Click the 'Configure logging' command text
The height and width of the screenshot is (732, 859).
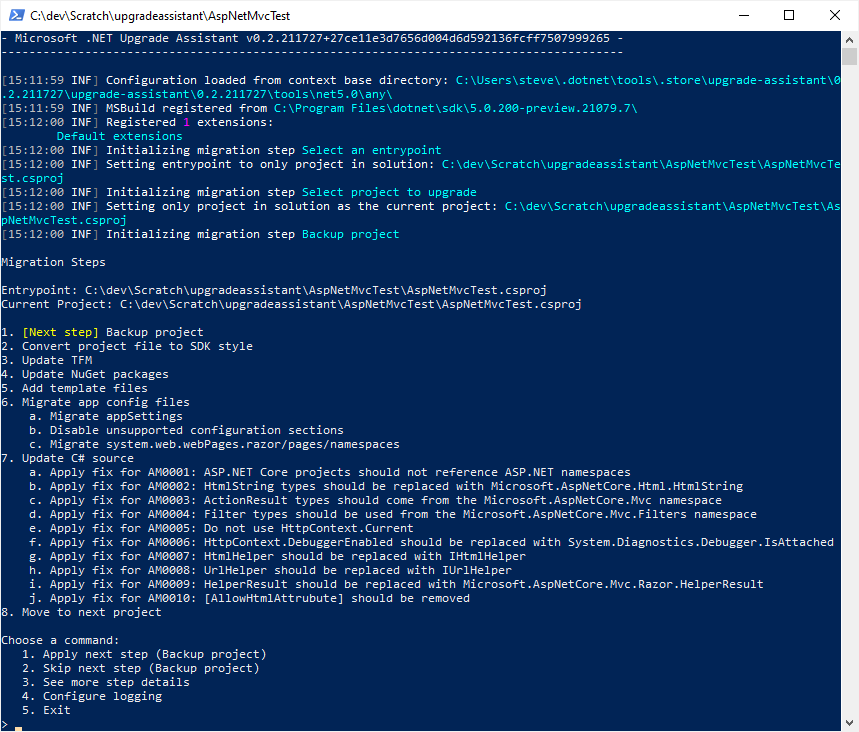pyautogui.click(x=102, y=696)
